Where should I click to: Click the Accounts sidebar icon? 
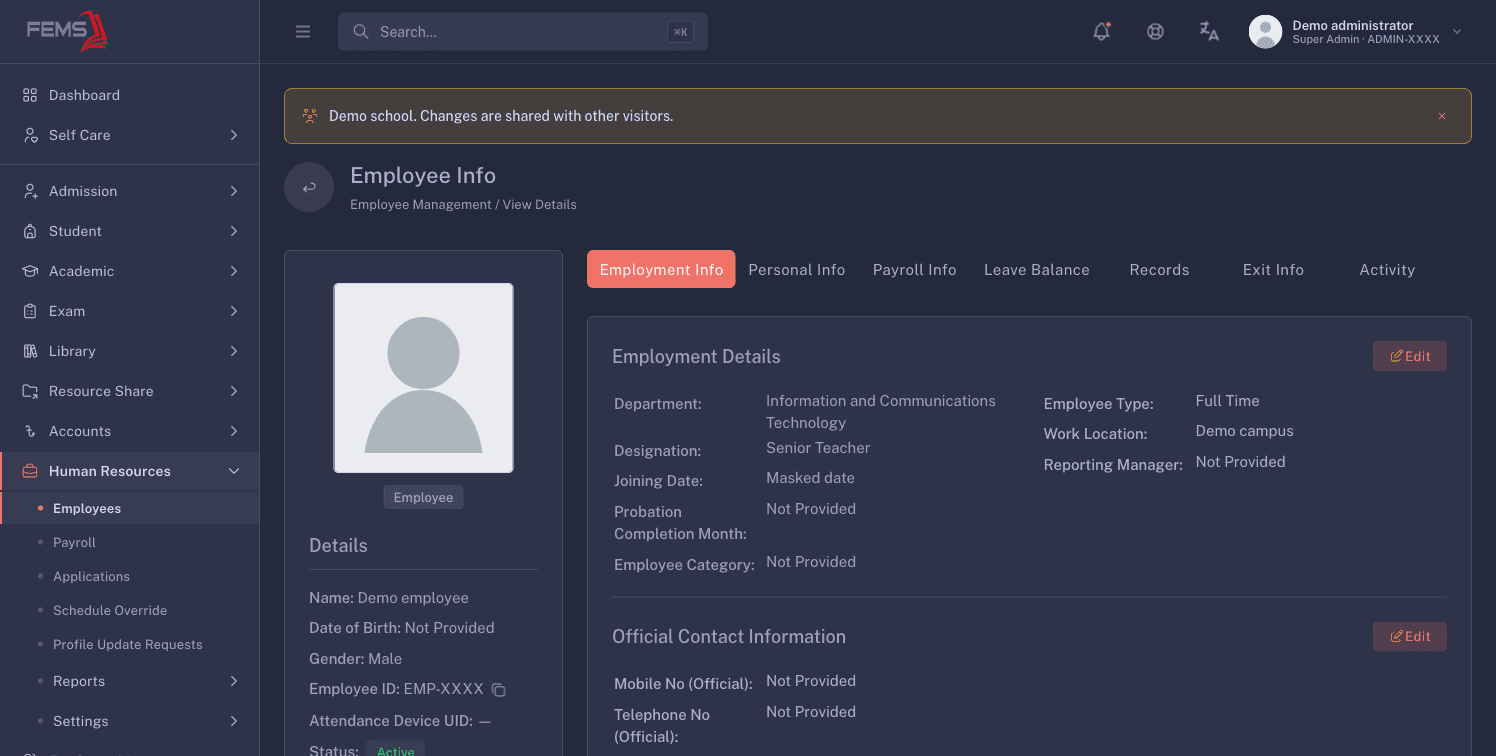click(x=30, y=431)
